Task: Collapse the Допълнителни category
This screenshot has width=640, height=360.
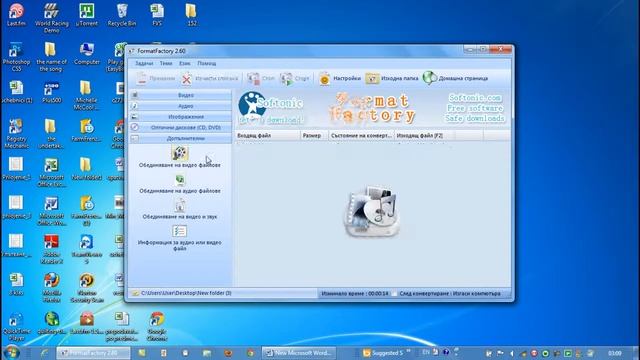Action: pyautogui.click(x=180, y=138)
